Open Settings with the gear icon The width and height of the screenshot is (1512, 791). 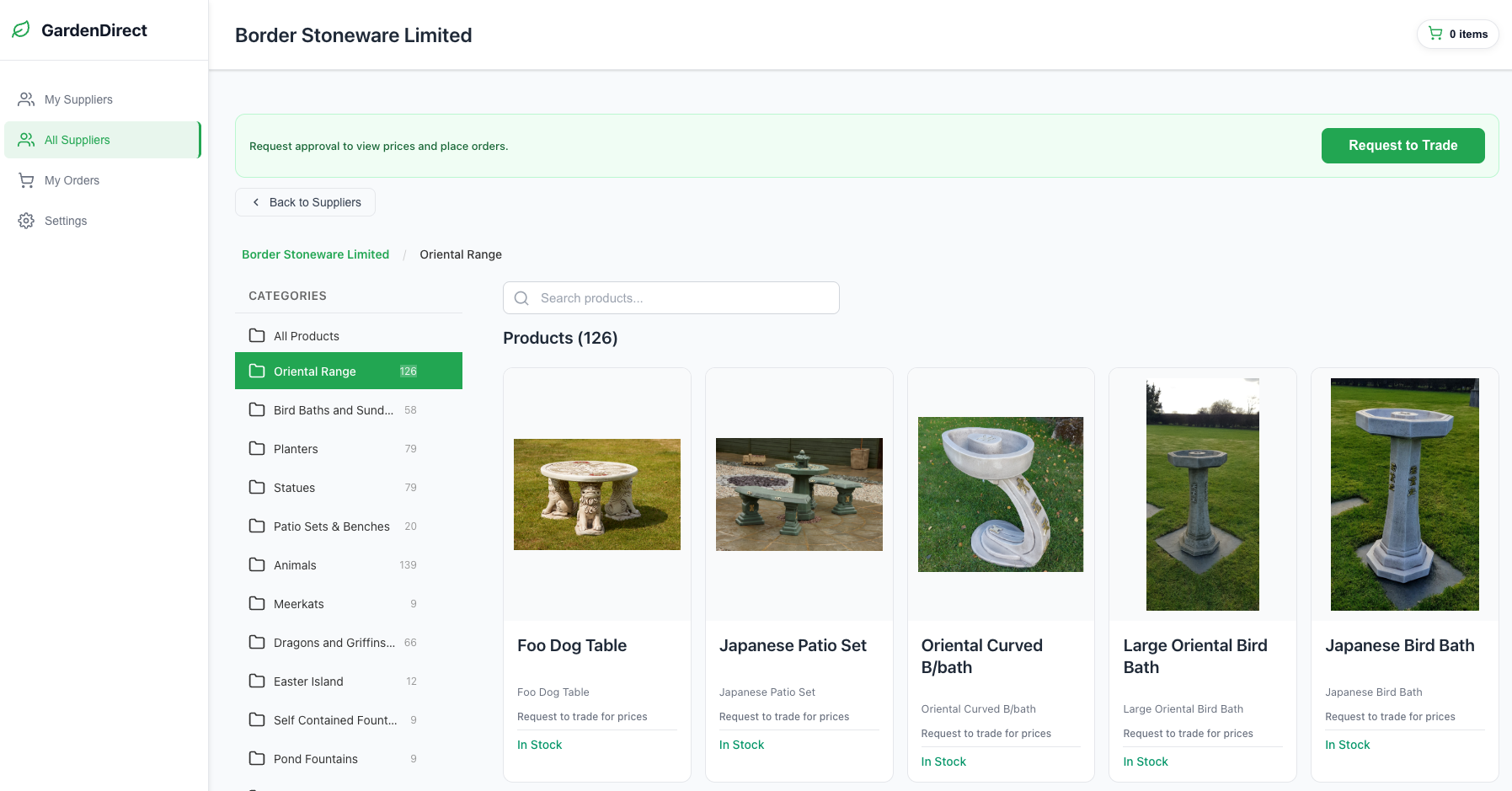click(24, 220)
